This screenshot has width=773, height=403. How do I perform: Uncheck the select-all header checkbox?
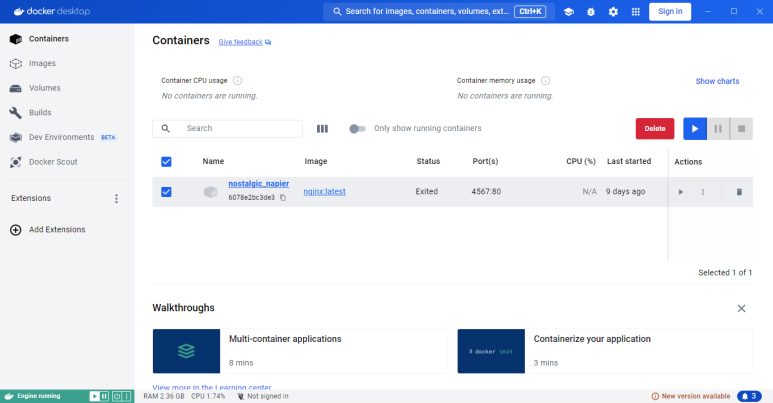point(166,162)
